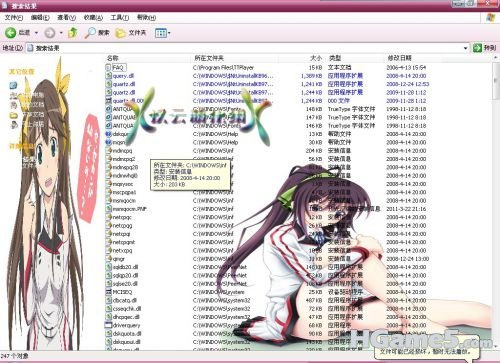Open the 工具(T) menu

(x=120, y=17)
